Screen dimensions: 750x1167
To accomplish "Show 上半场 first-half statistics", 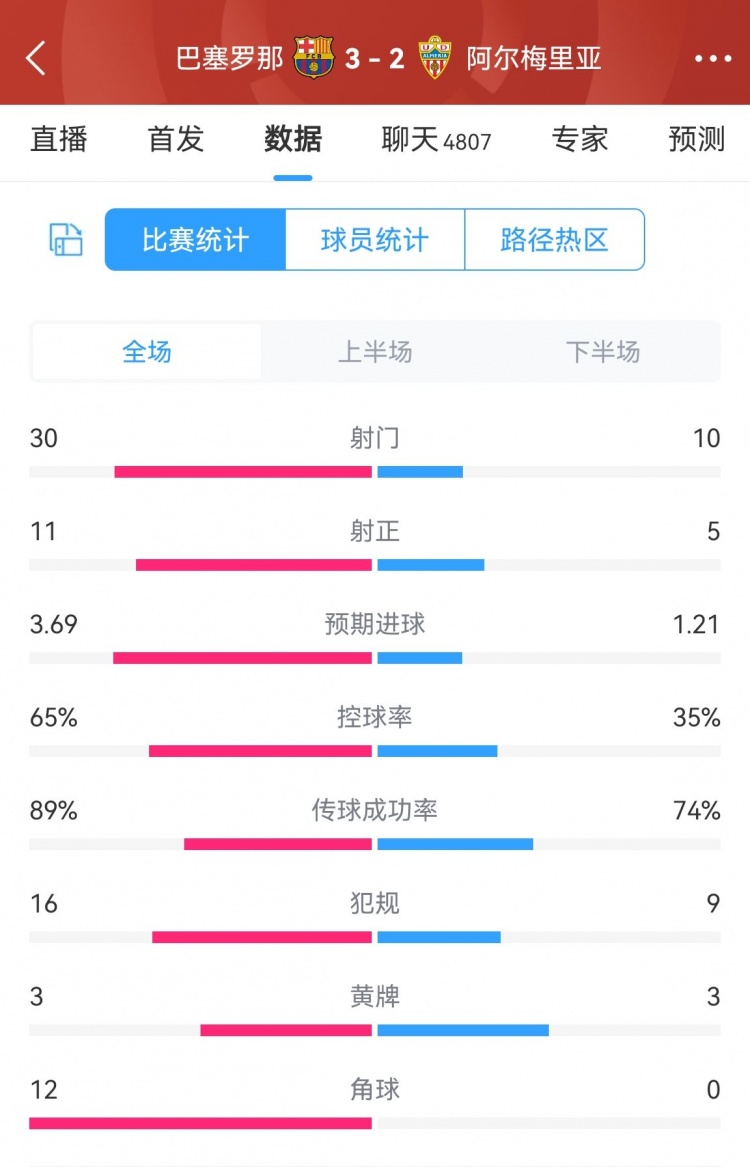I will pyautogui.click(x=375, y=352).
